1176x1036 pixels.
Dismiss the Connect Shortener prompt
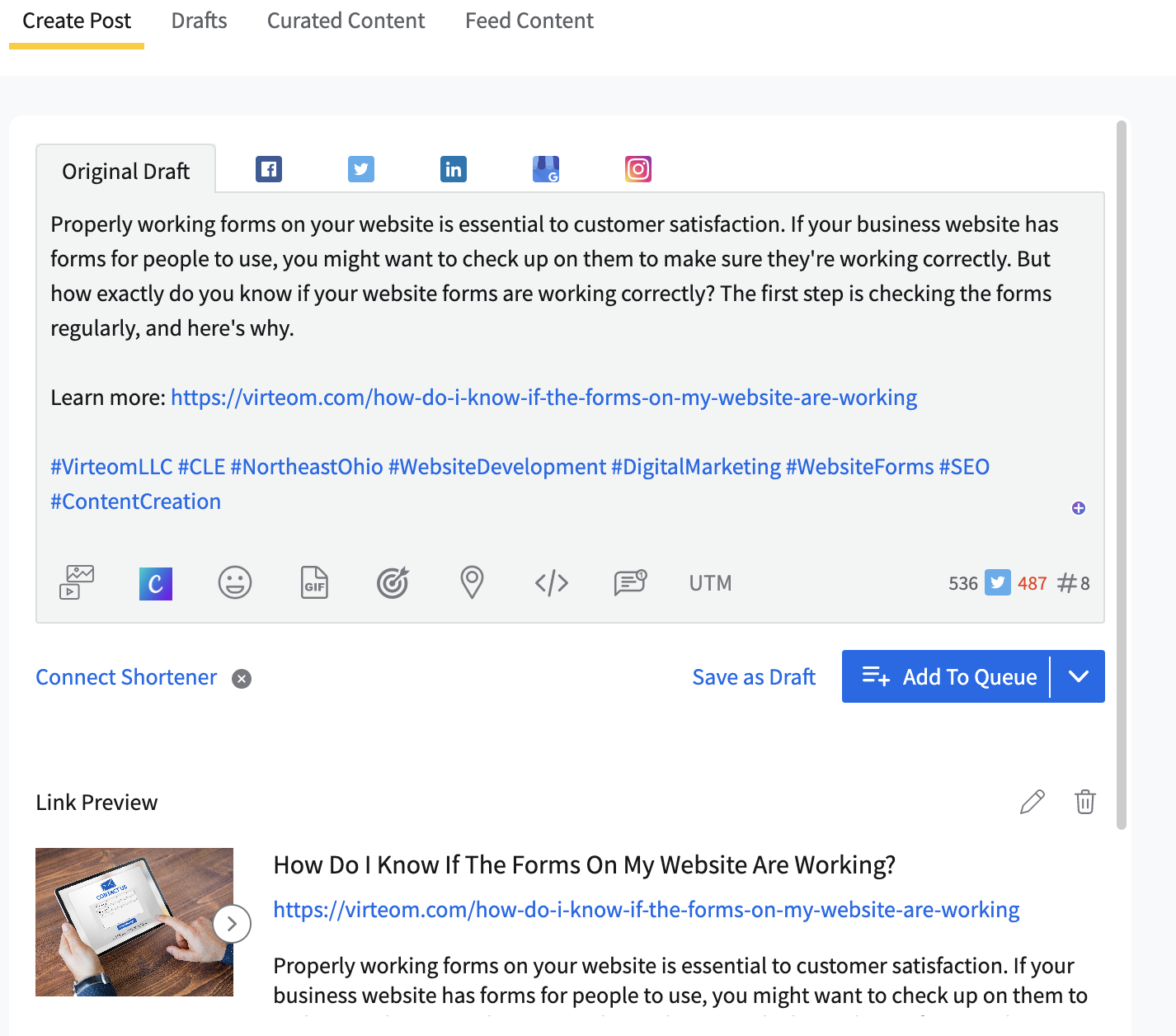[x=242, y=679]
